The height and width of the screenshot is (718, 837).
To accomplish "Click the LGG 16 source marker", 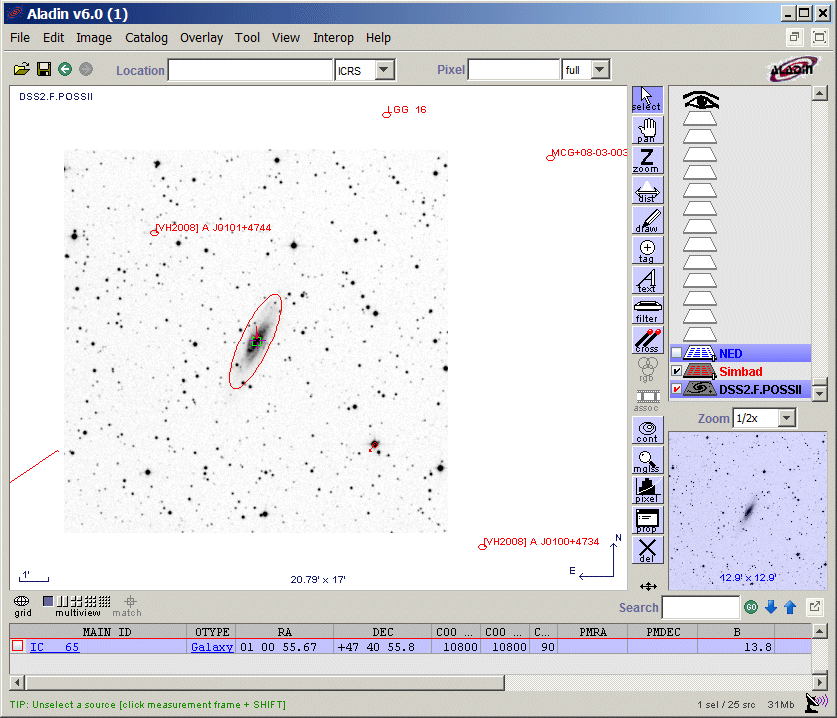I will point(386,114).
